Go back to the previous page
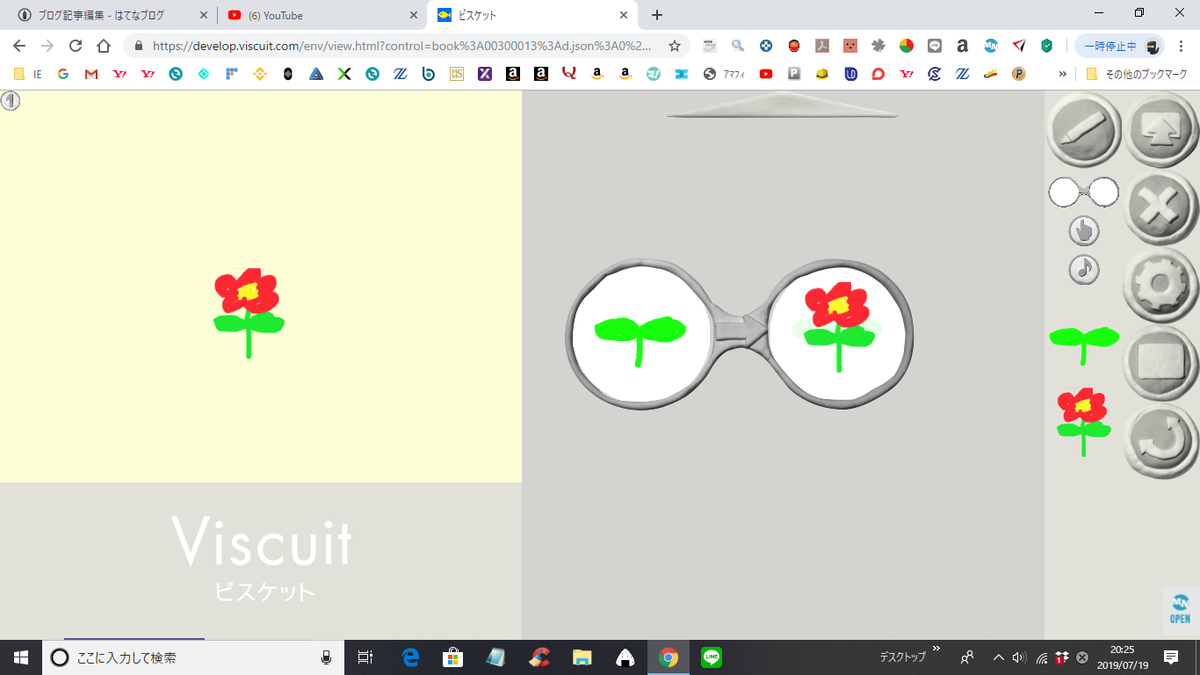The image size is (1200, 675). (x=19, y=46)
